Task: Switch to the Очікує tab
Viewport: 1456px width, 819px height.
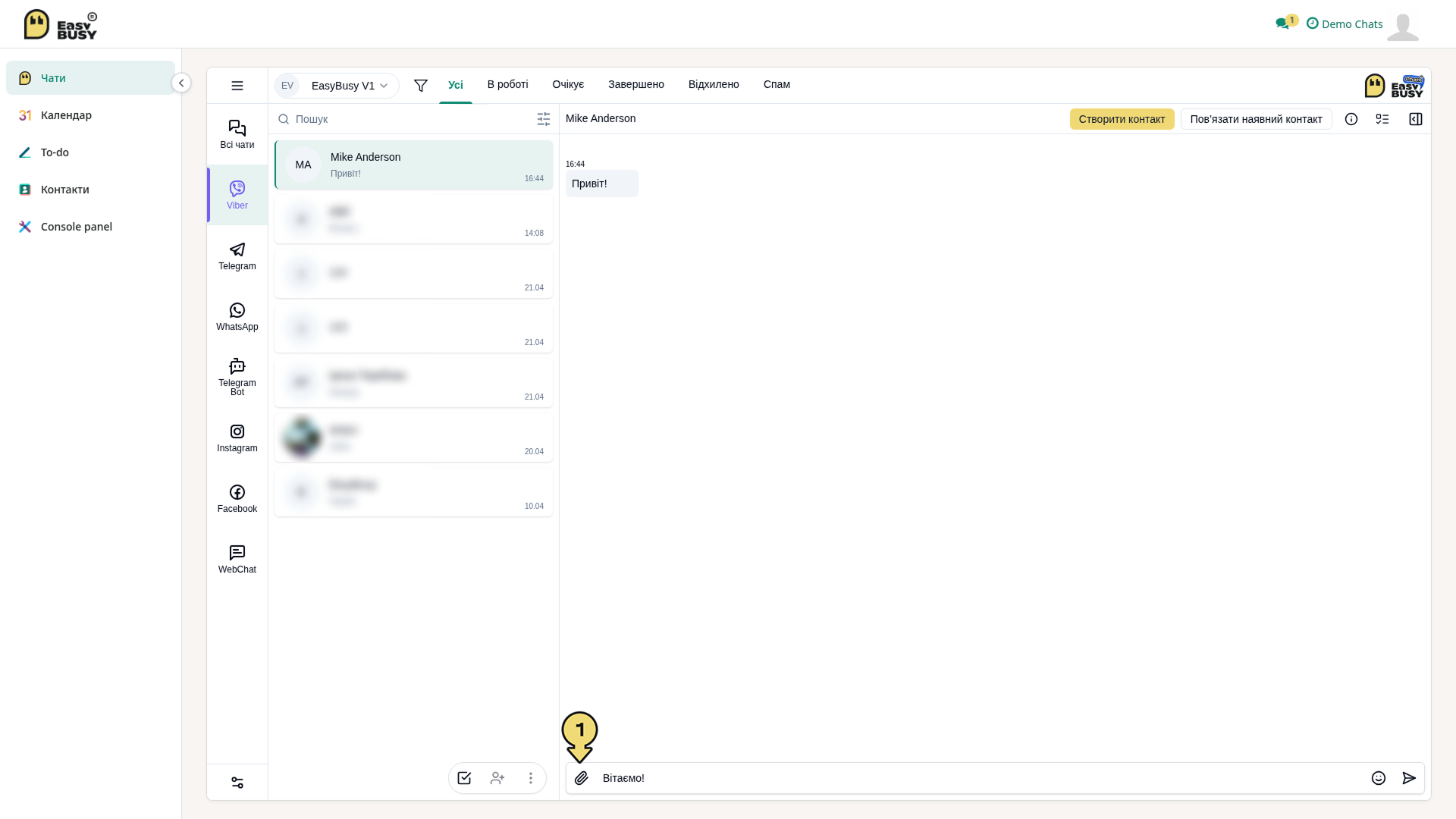Action: click(568, 84)
